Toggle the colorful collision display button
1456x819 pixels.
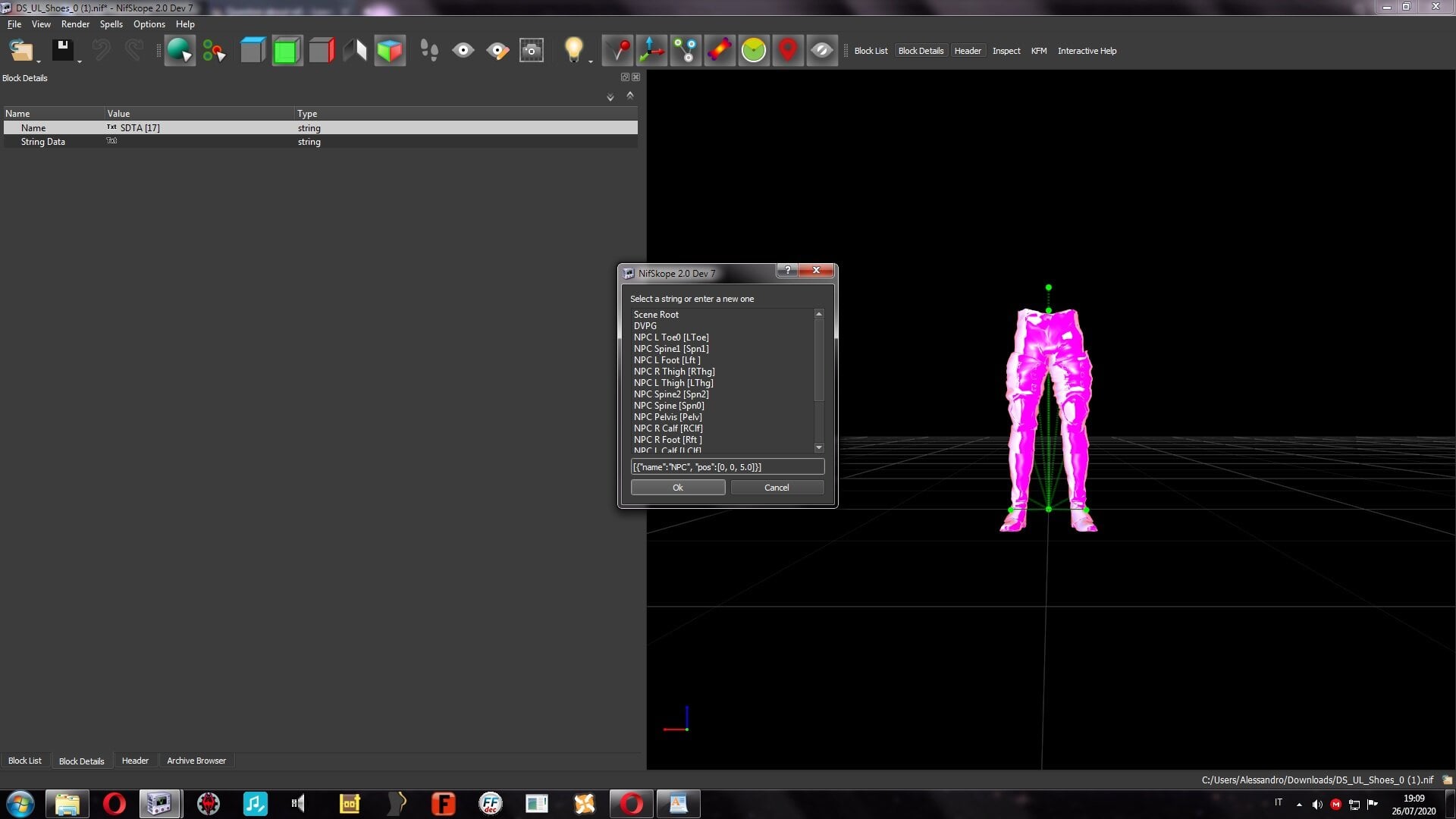[720, 51]
